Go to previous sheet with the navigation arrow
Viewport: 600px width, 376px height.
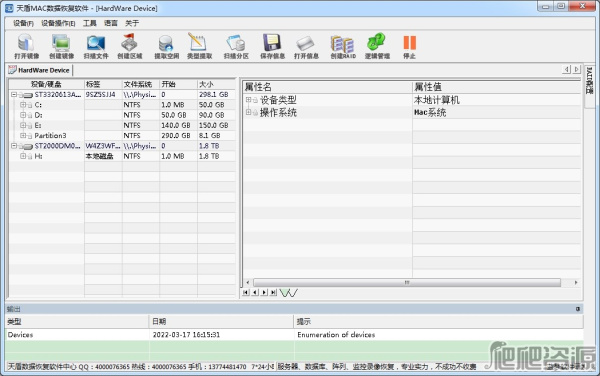pos(255,293)
